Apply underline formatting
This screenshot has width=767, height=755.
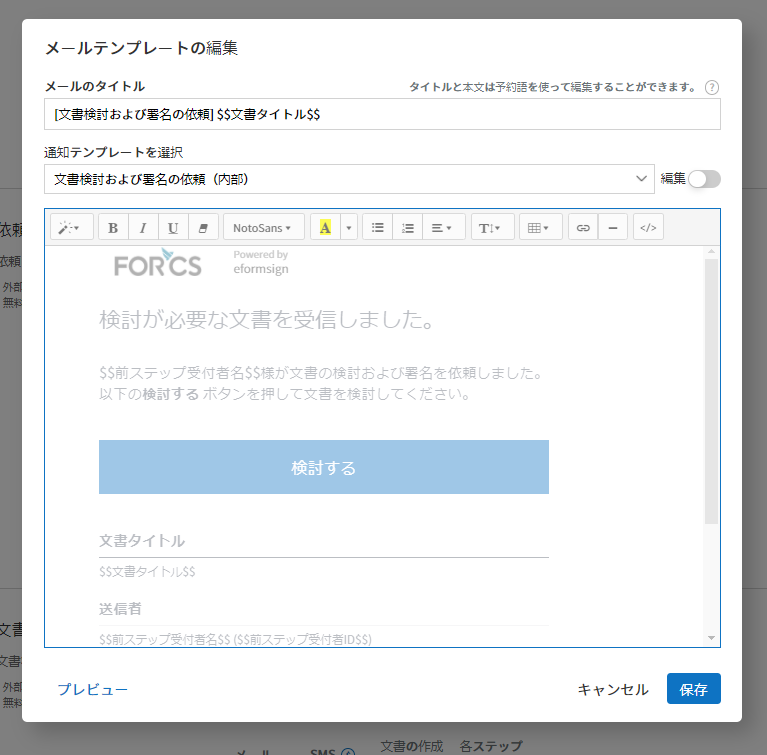173,228
